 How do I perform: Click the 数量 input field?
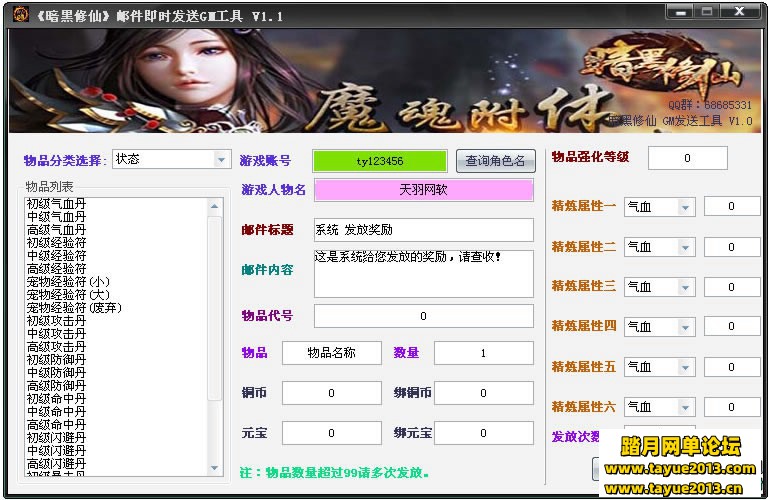[483, 353]
